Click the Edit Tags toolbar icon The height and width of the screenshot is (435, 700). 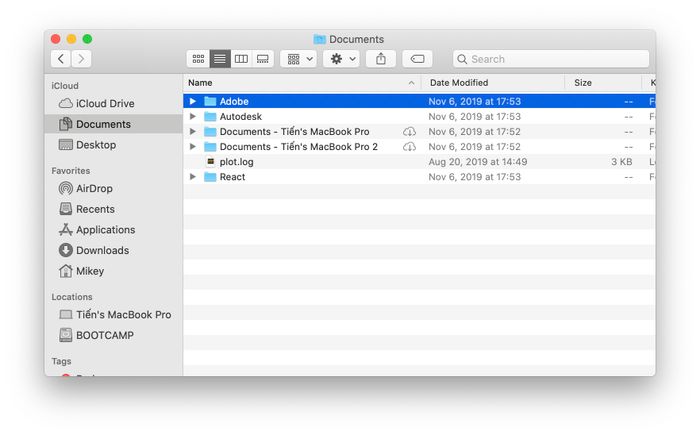pos(417,59)
